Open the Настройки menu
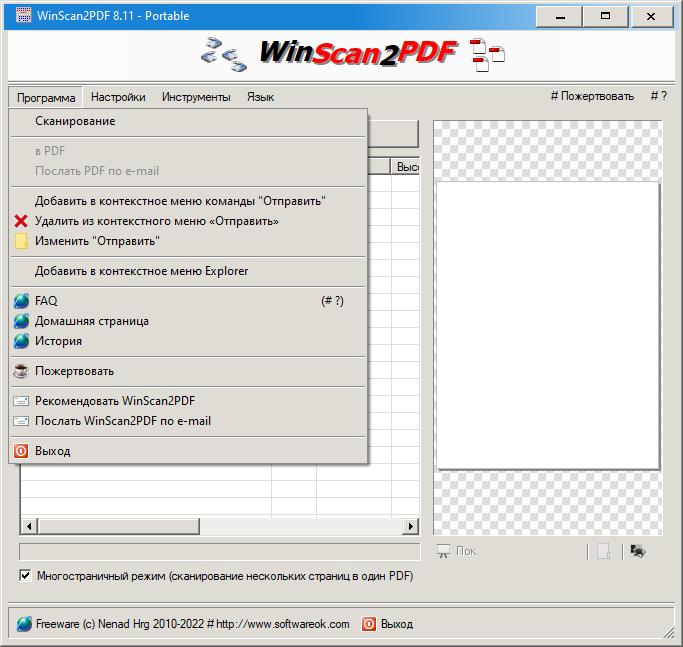 point(118,97)
